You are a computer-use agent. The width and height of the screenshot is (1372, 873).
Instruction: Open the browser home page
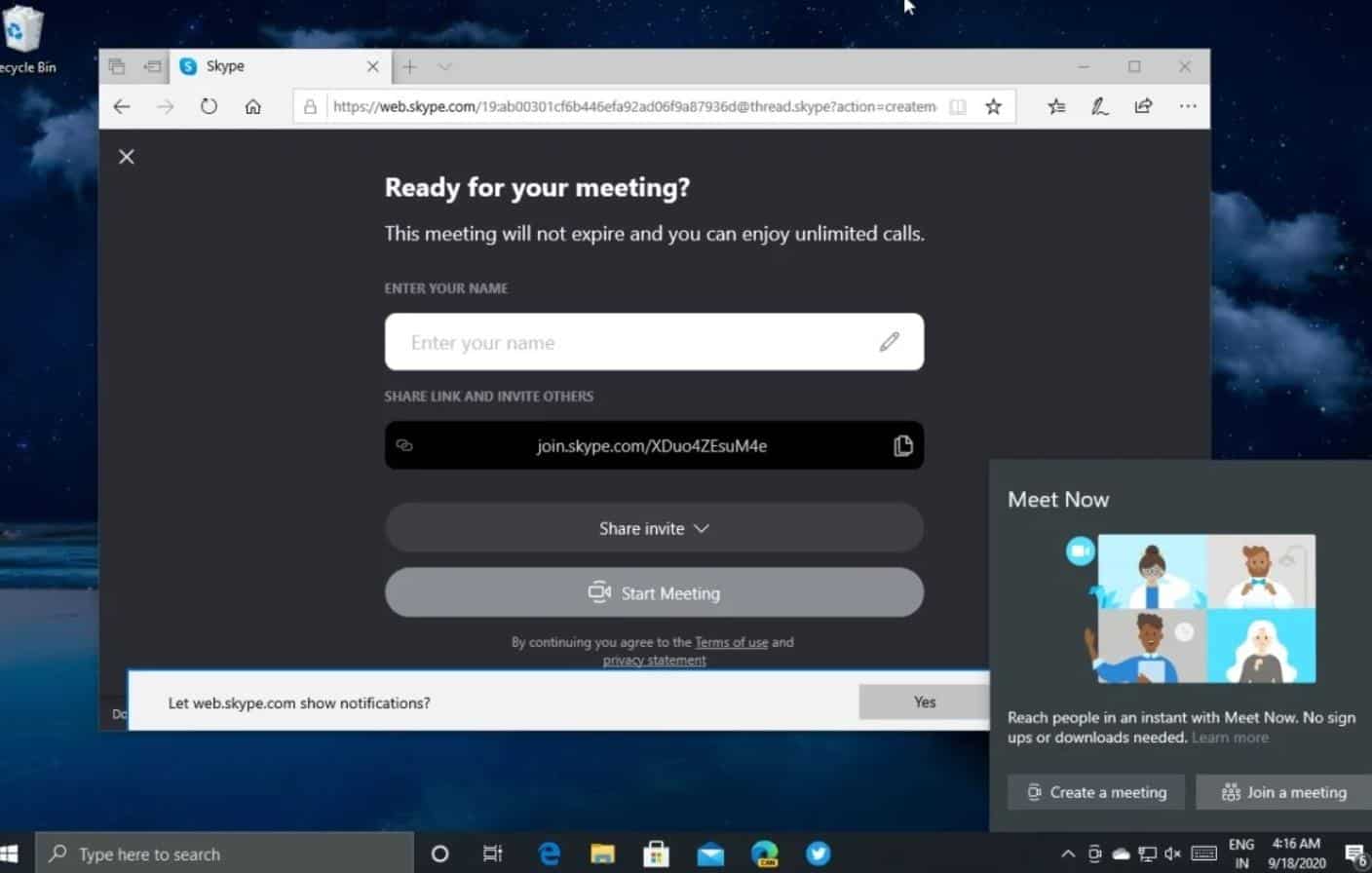[x=252, y=107]
